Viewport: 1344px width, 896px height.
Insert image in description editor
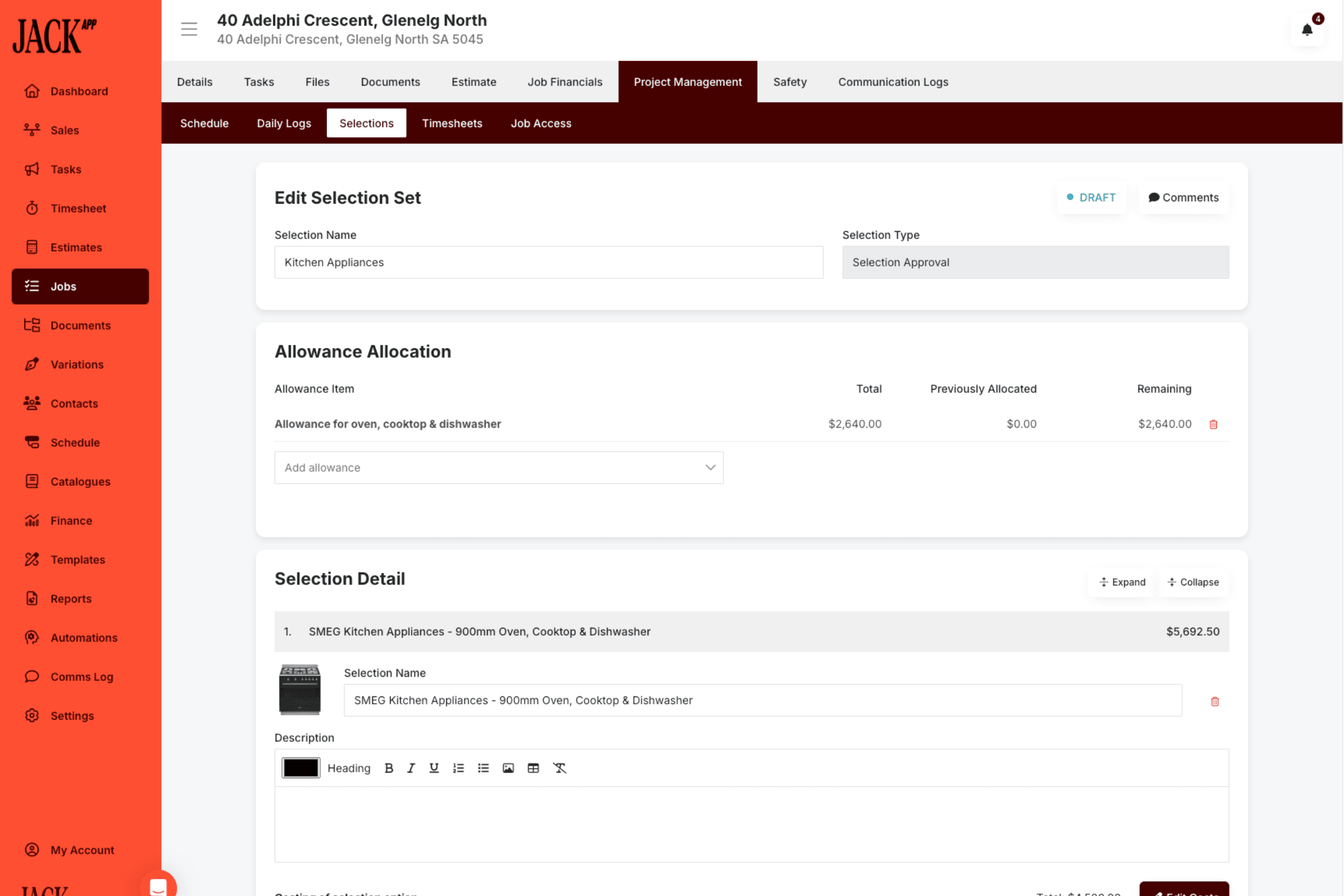508,768
